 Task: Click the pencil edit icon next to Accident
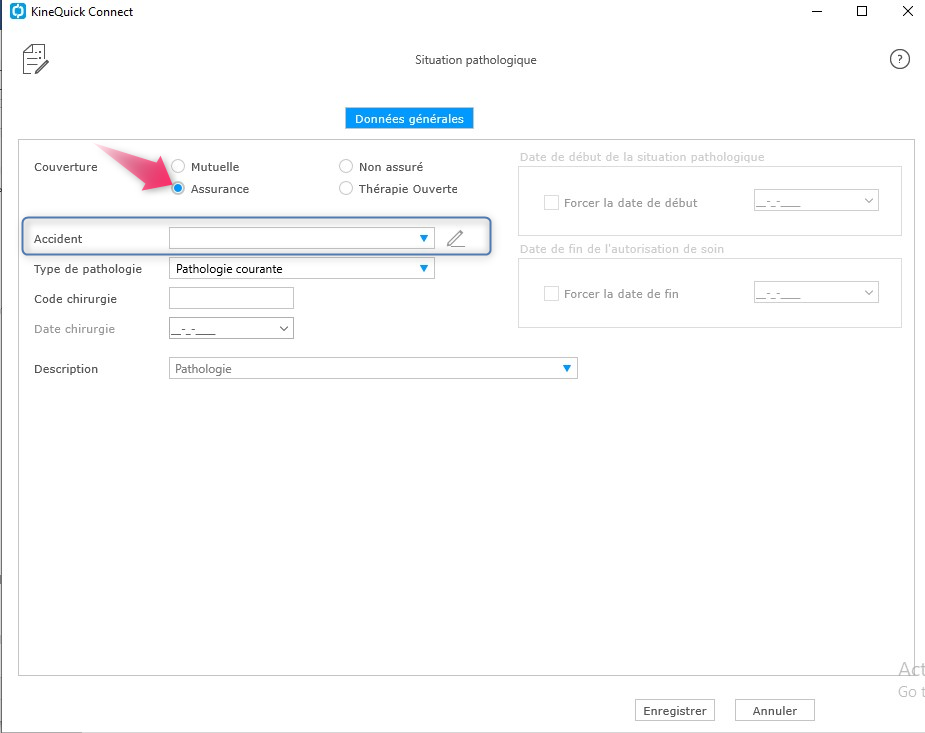click(x=455, y=238)
